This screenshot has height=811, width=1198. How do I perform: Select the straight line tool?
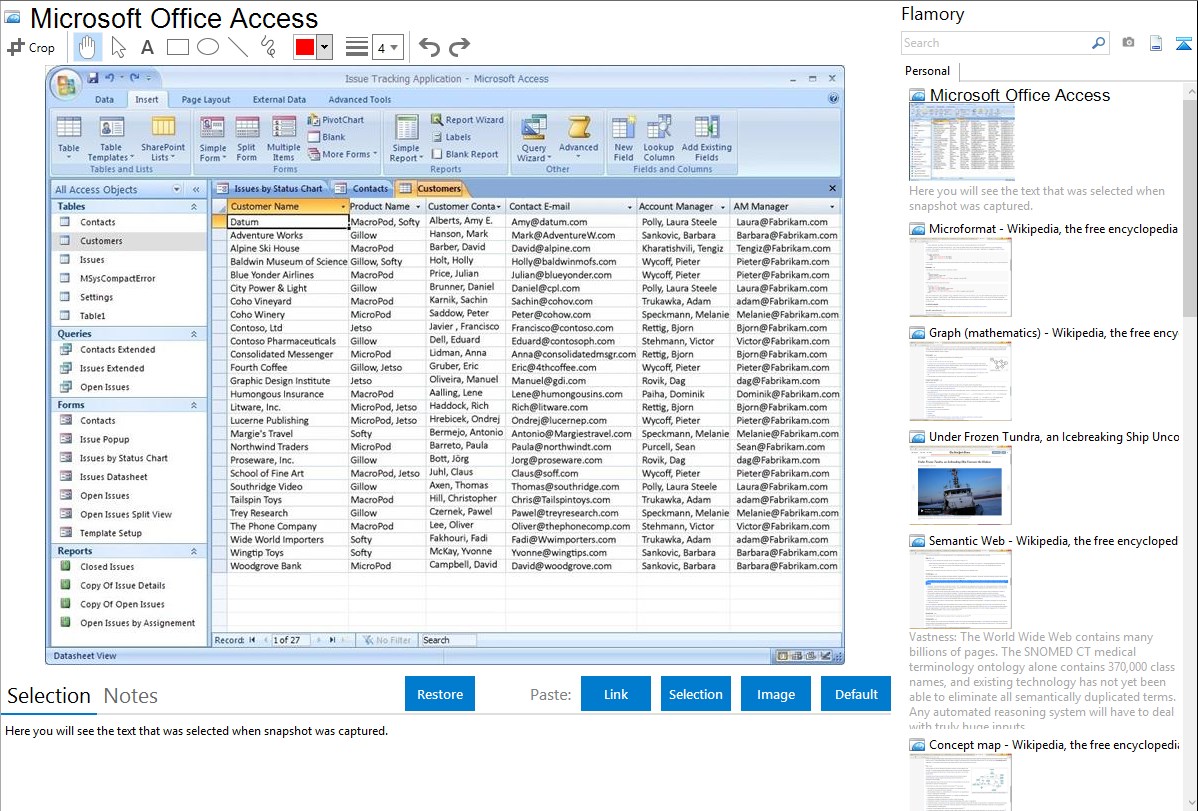point(238,47)
